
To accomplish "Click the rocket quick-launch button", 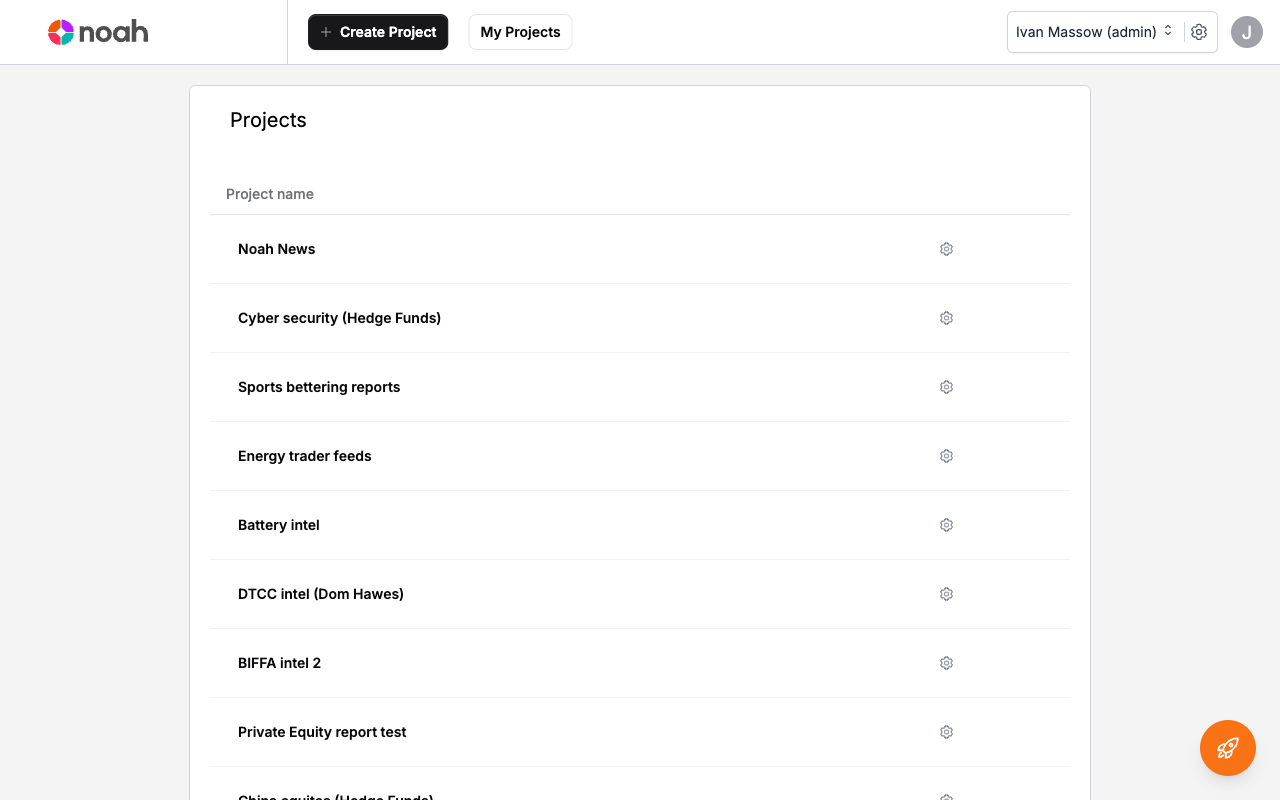I will pos(1227,747).
